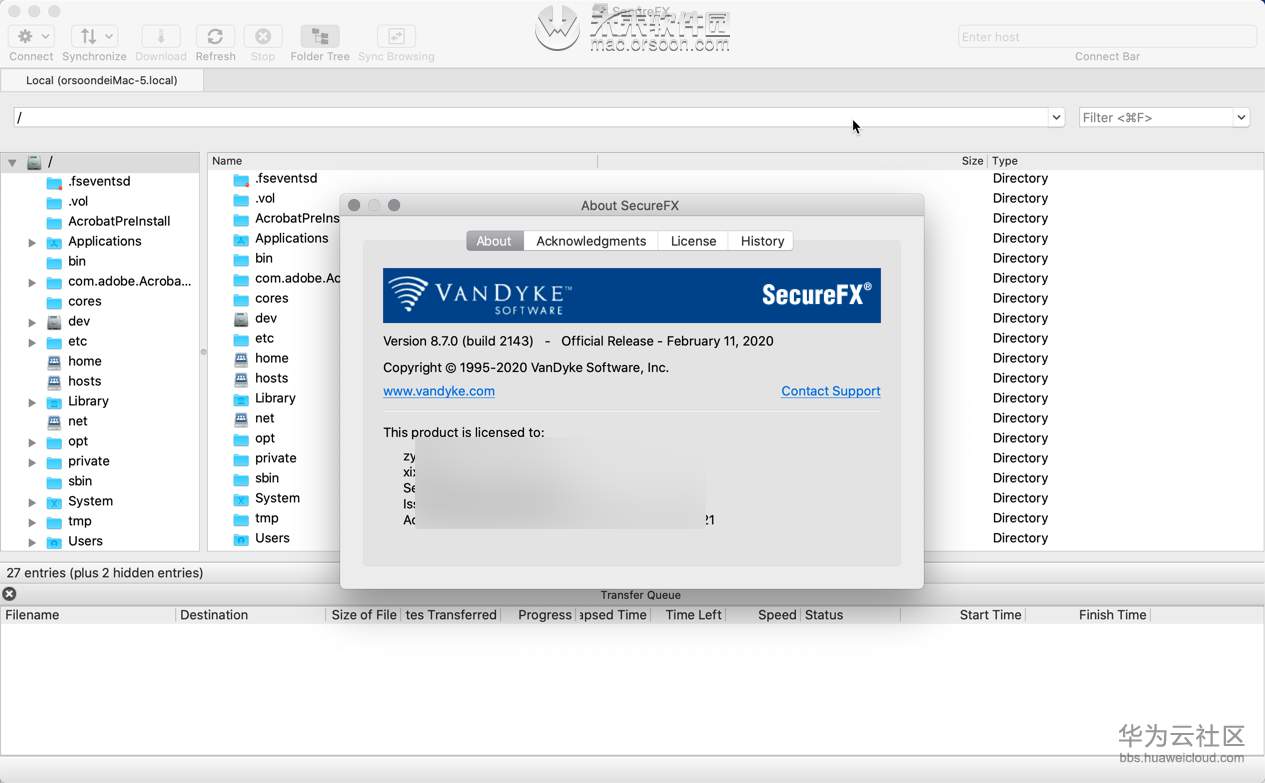
Task: Select tmp folder icon in file list
Action: (241, 519)
